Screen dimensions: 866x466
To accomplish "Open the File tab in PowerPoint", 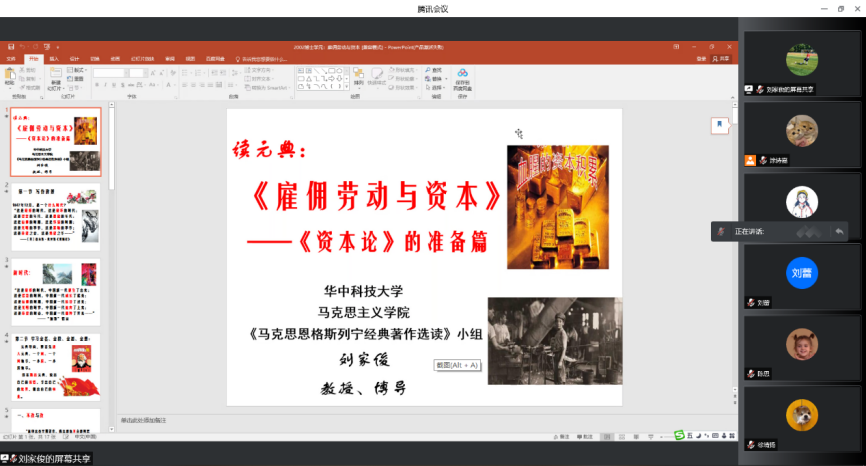I will [11, 58].
